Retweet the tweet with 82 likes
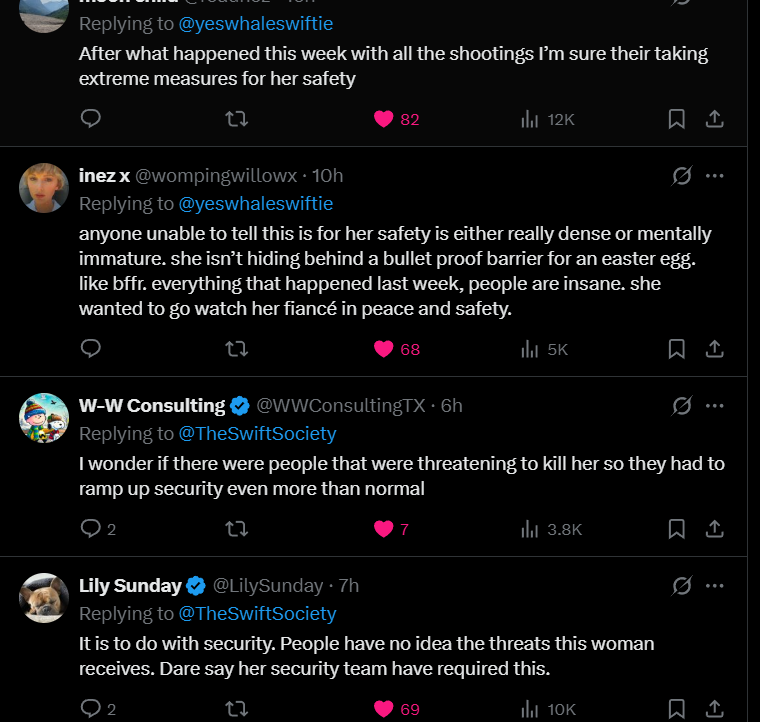 tap(237, 119)
